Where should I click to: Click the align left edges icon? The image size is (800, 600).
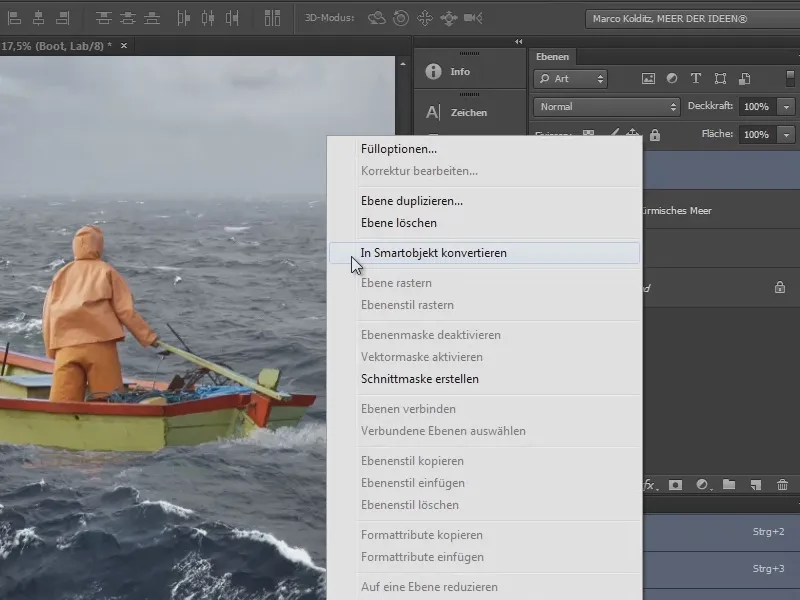(x=15, y=18)
